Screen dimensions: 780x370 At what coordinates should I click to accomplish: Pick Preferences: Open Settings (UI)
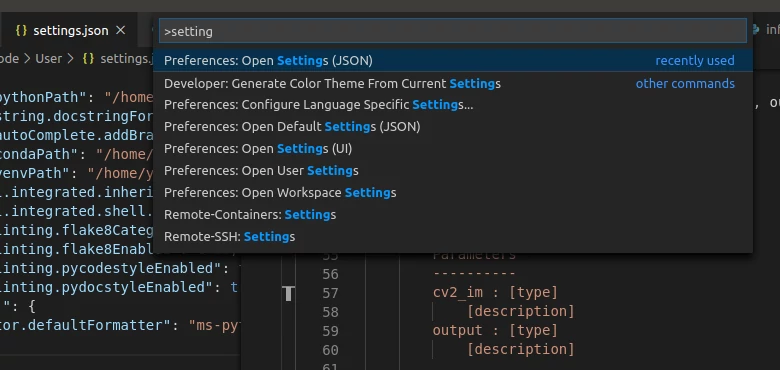point(453,149)
